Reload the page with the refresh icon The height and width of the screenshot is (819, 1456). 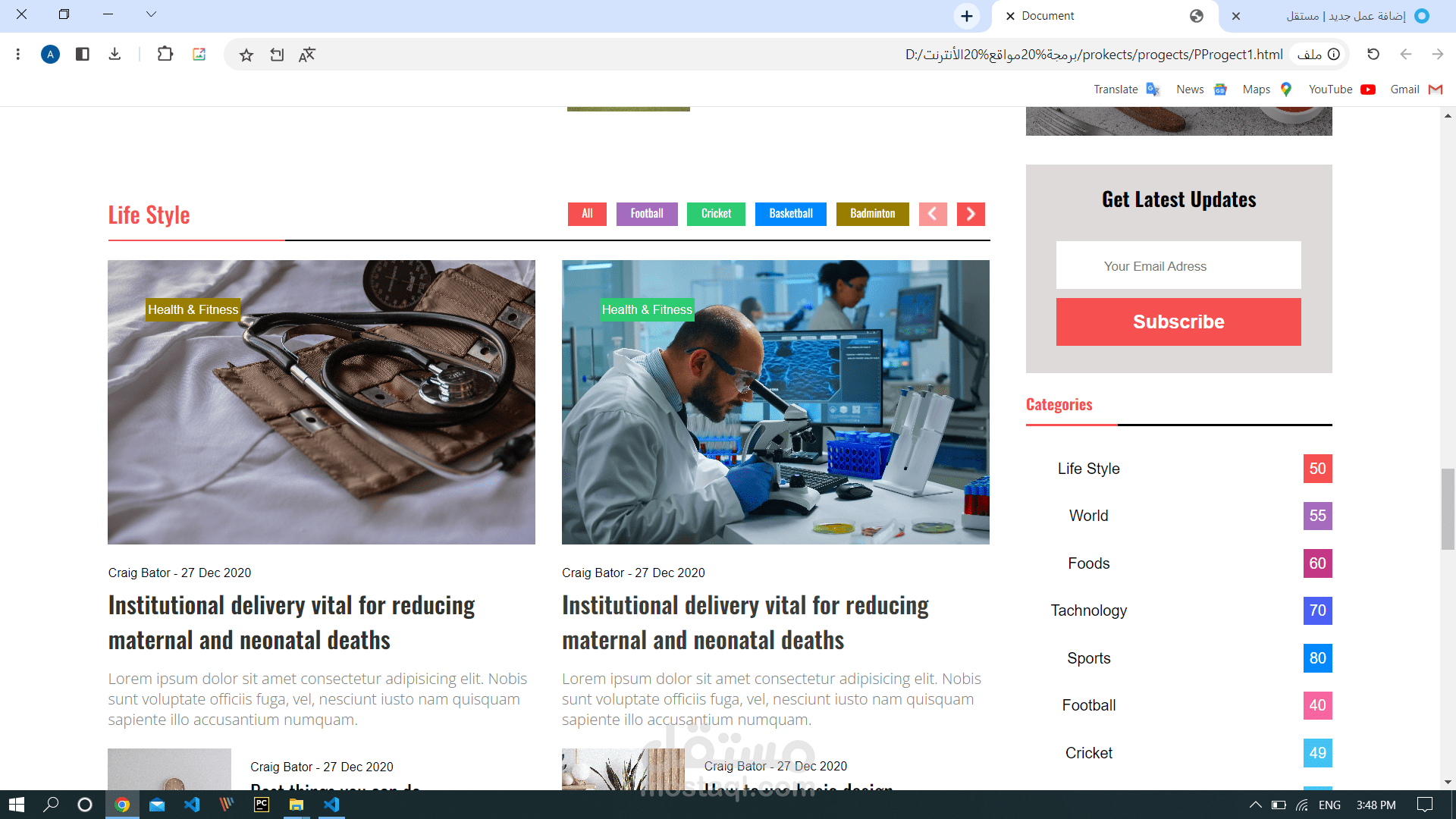pyautogui.click(x=1373, y=54)
